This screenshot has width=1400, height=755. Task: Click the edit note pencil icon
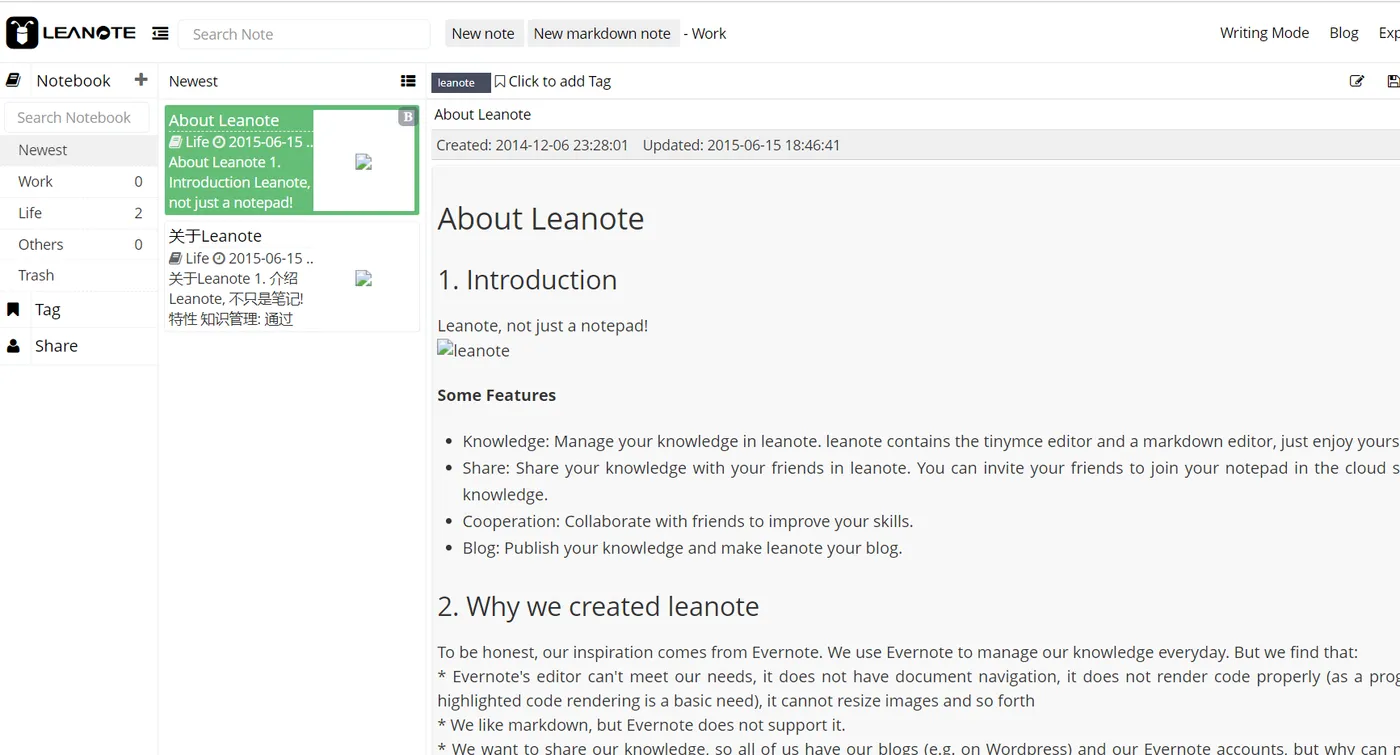click(x=1356, y=81)
